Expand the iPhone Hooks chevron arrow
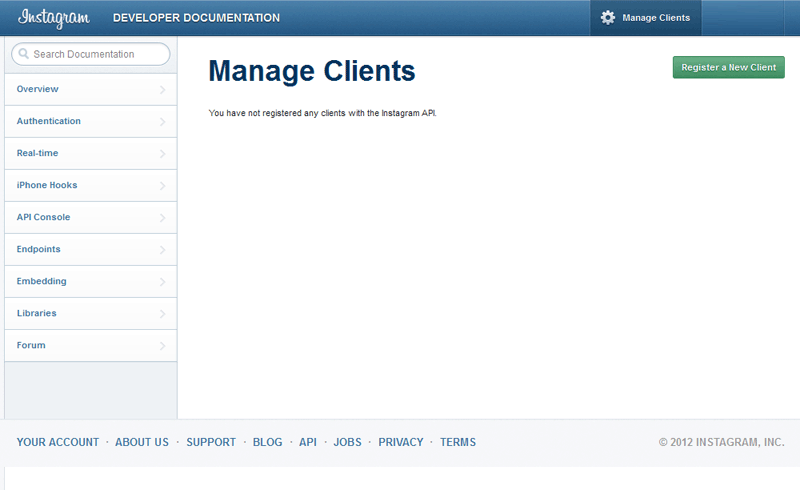Viewport: 800px width, 490px height. tap(163, 186)
